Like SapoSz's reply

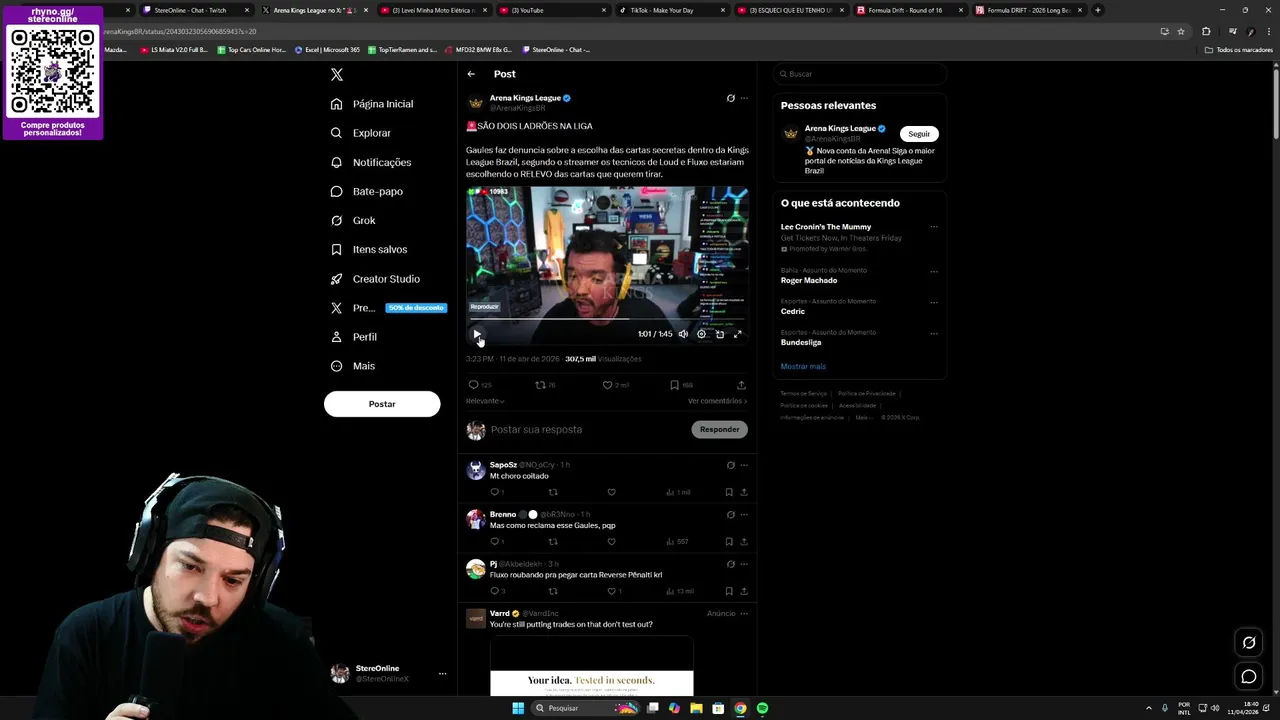[611, 492]
